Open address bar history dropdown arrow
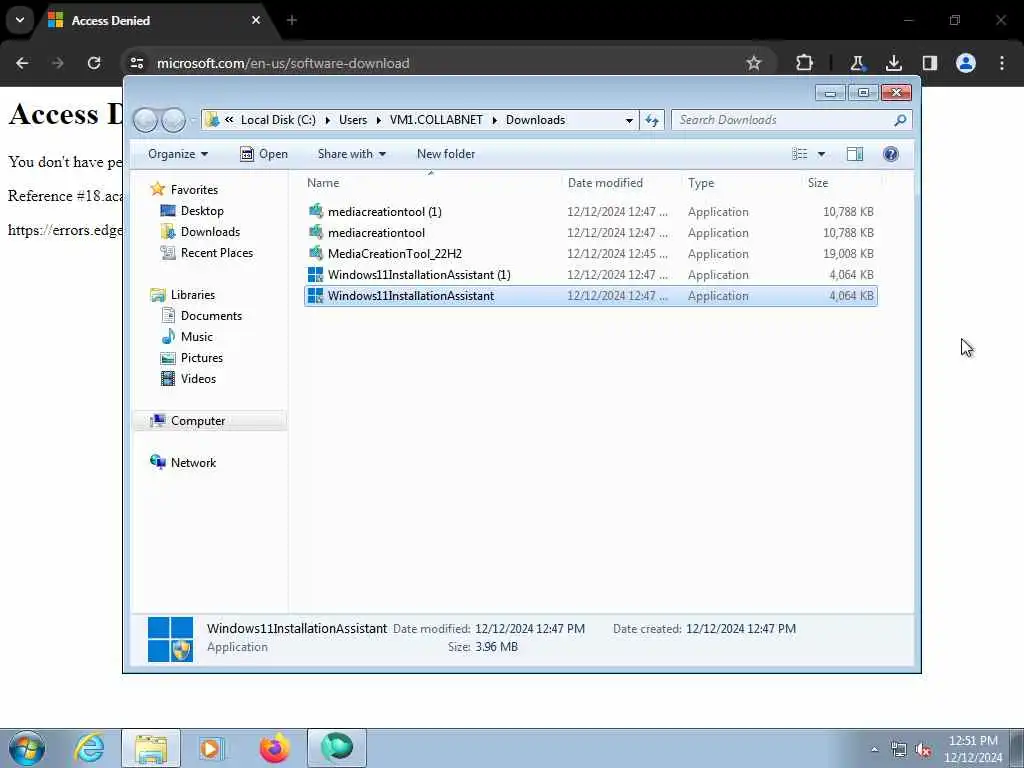This screenshot has height=768, width=1024. click(x=629, y=120)
